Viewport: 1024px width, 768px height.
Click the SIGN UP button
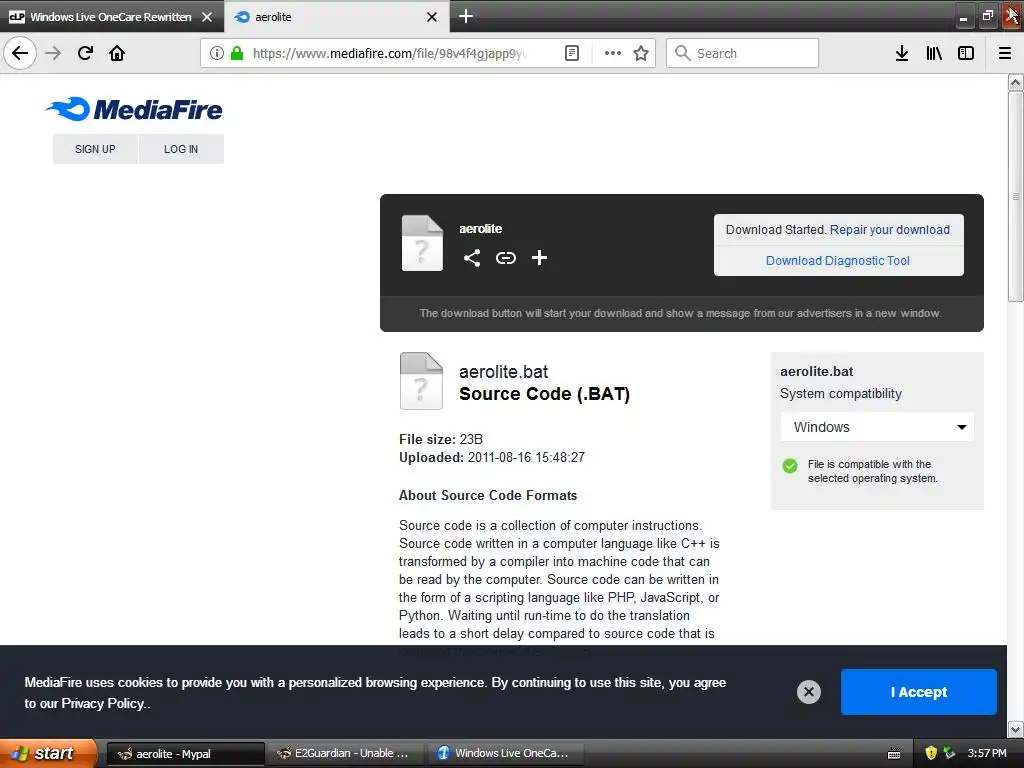(95, 149)
